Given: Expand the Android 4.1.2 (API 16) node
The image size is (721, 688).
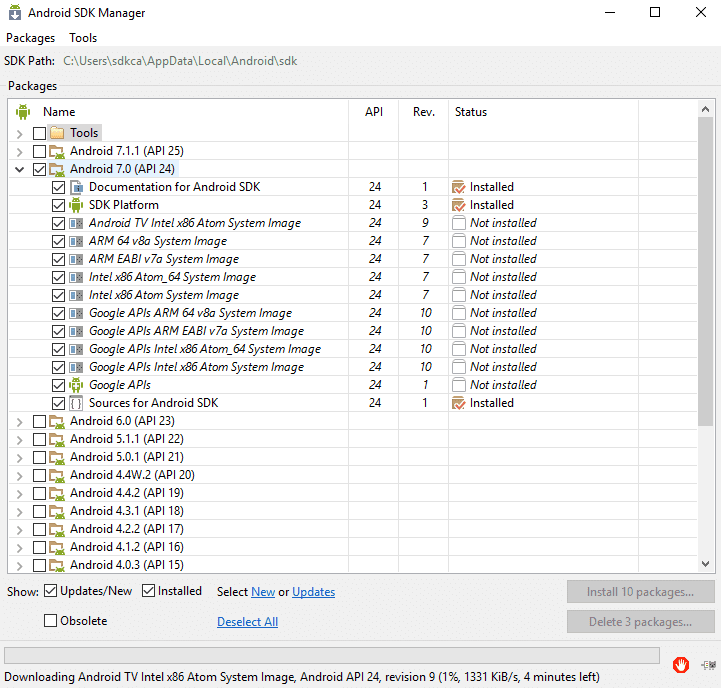Looking at the screenshot, I should tap(19, 548).
